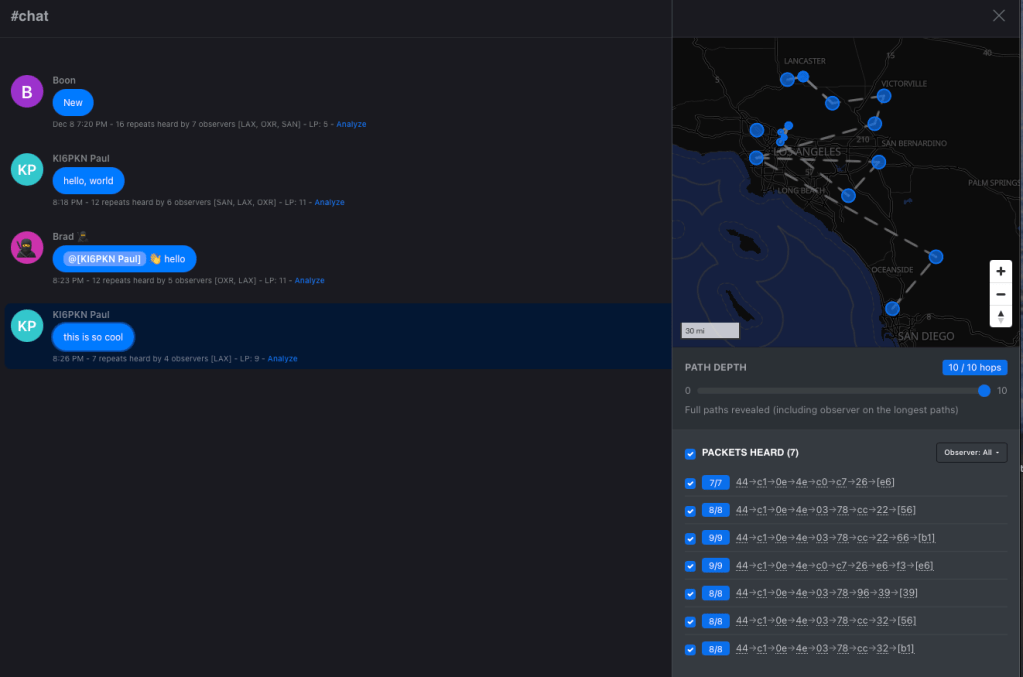This screenshot has width=1023, height=677.
Task: Click KI6PKN Paul's avatar on hello world
Action: coord(27,170)
